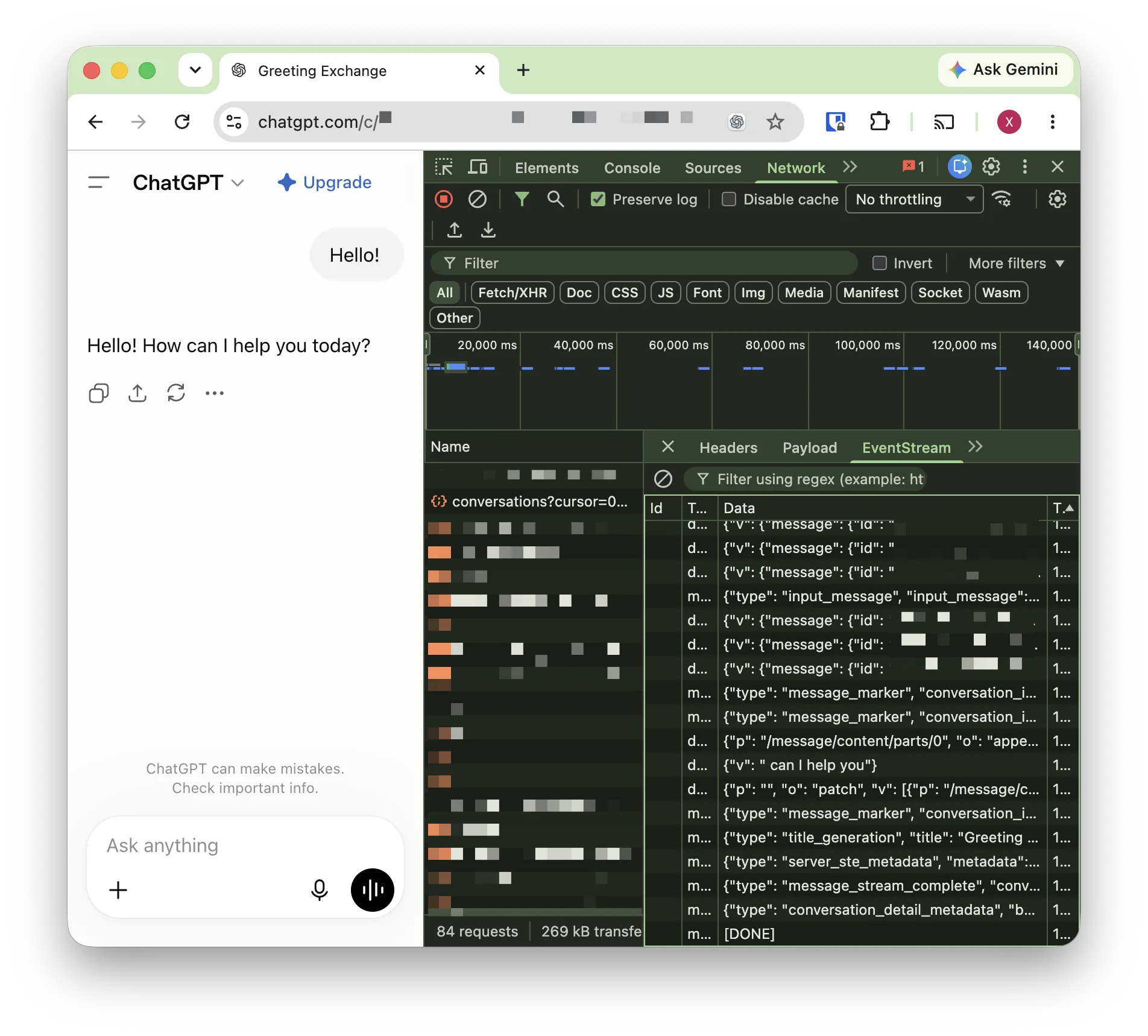Click Ask Gemini button
1148x1036 pixels.
pos(1005,69)
